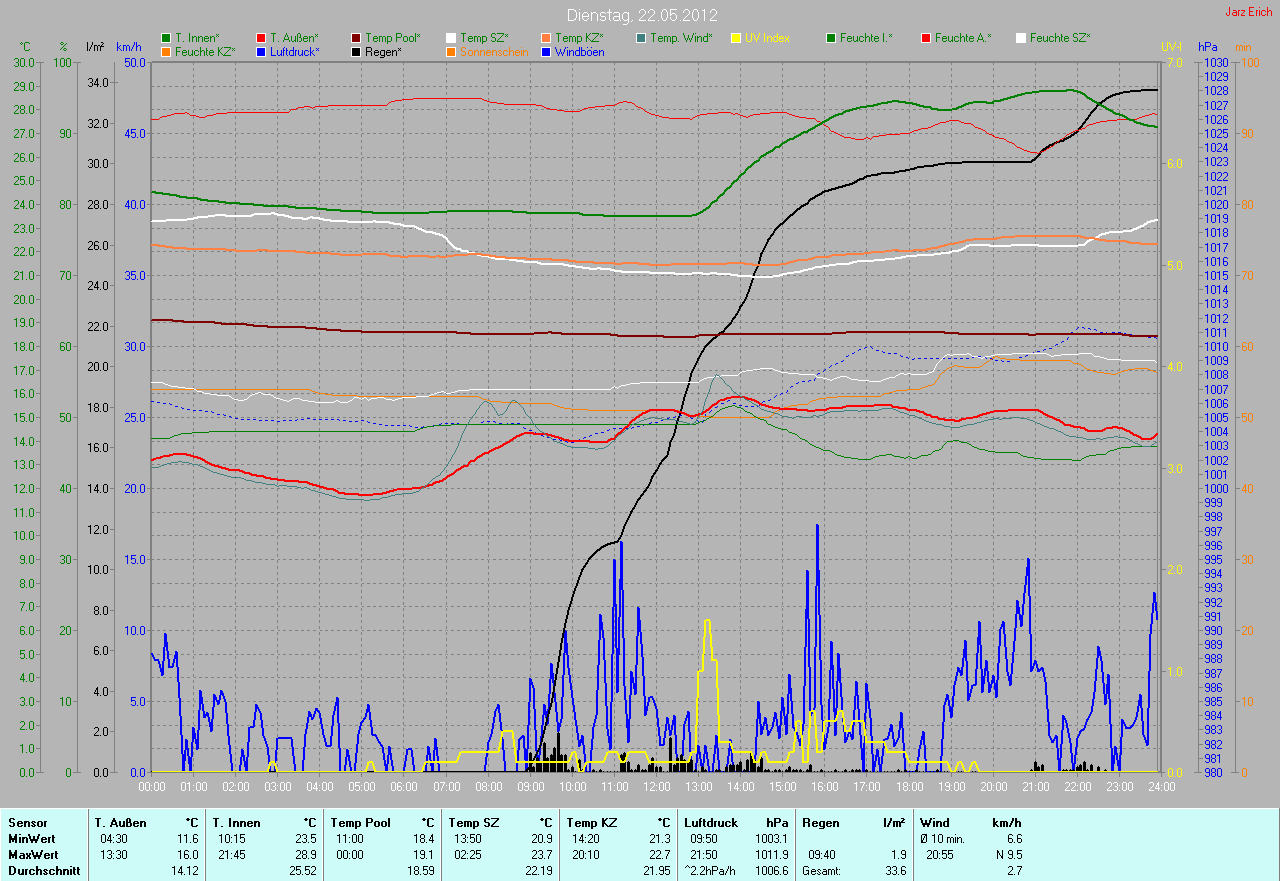This screenshot has height=881, width=1280.
Task: Select the 'Ø 10 min.' wind label
Action: click(943, 839)
